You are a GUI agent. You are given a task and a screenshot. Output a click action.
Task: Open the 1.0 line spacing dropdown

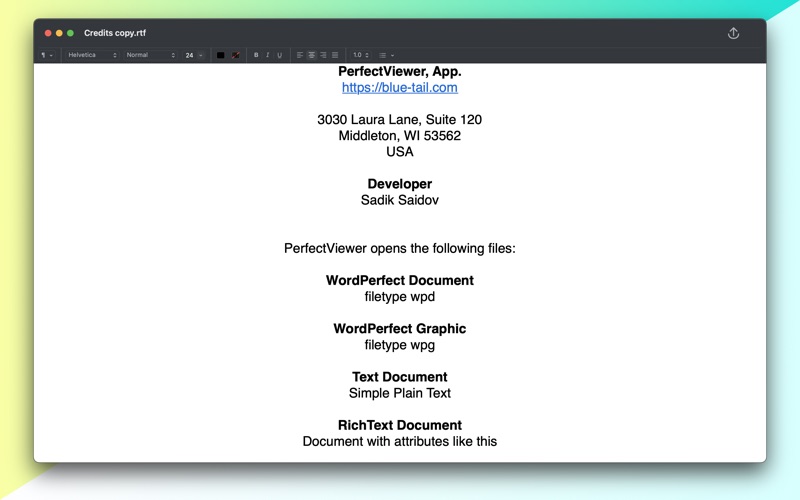pos(361,55)
